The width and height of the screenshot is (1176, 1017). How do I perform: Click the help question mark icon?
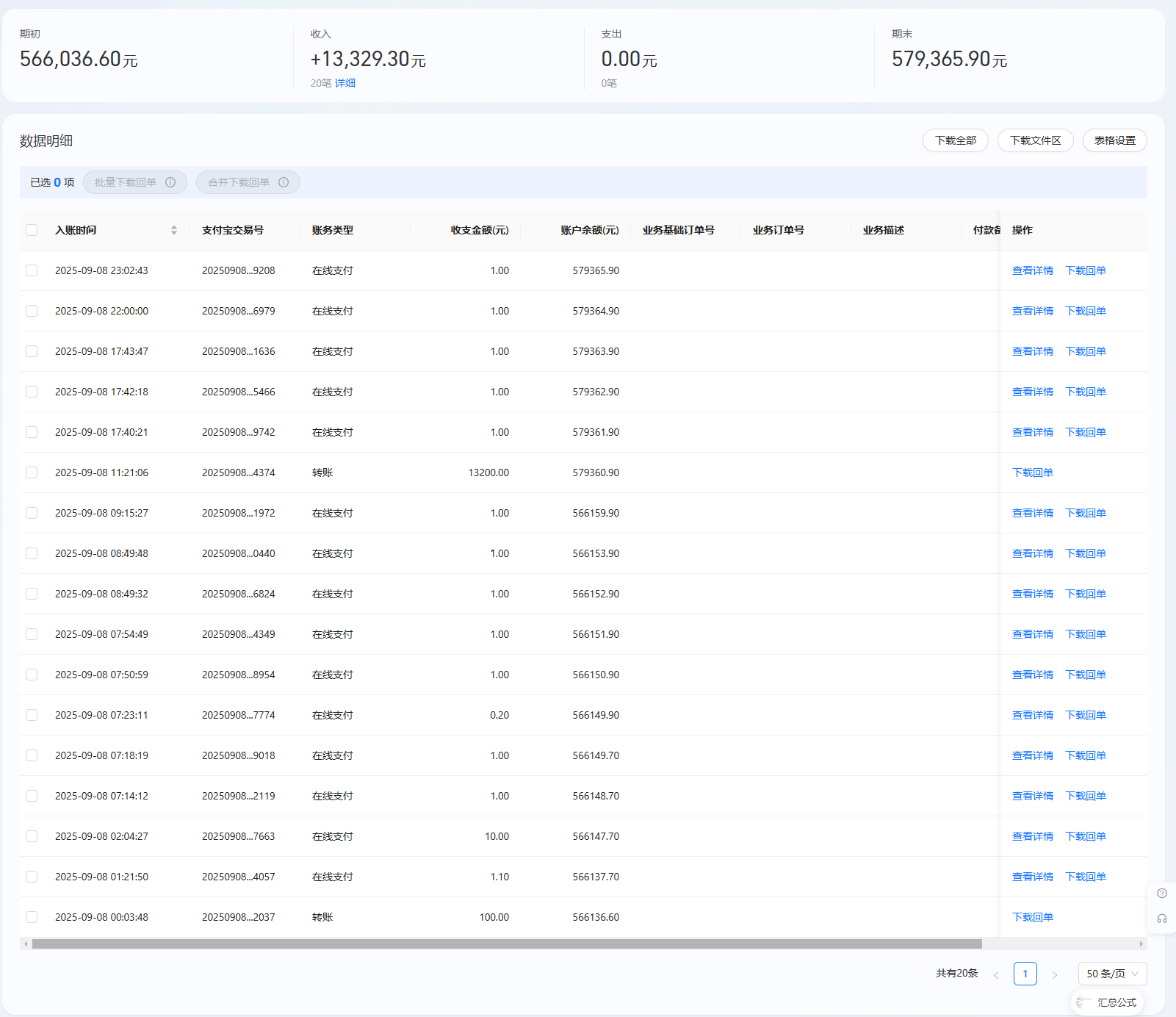pyautogui.click(x=1161, y=894)
